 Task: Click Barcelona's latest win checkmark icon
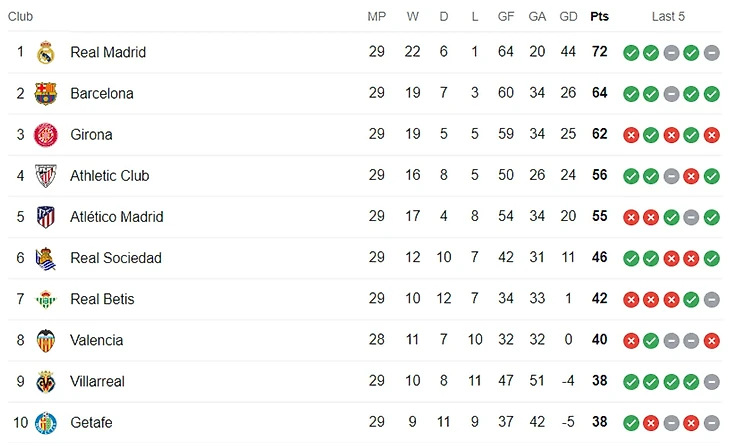pyautogui.click(x=711, y=94)
